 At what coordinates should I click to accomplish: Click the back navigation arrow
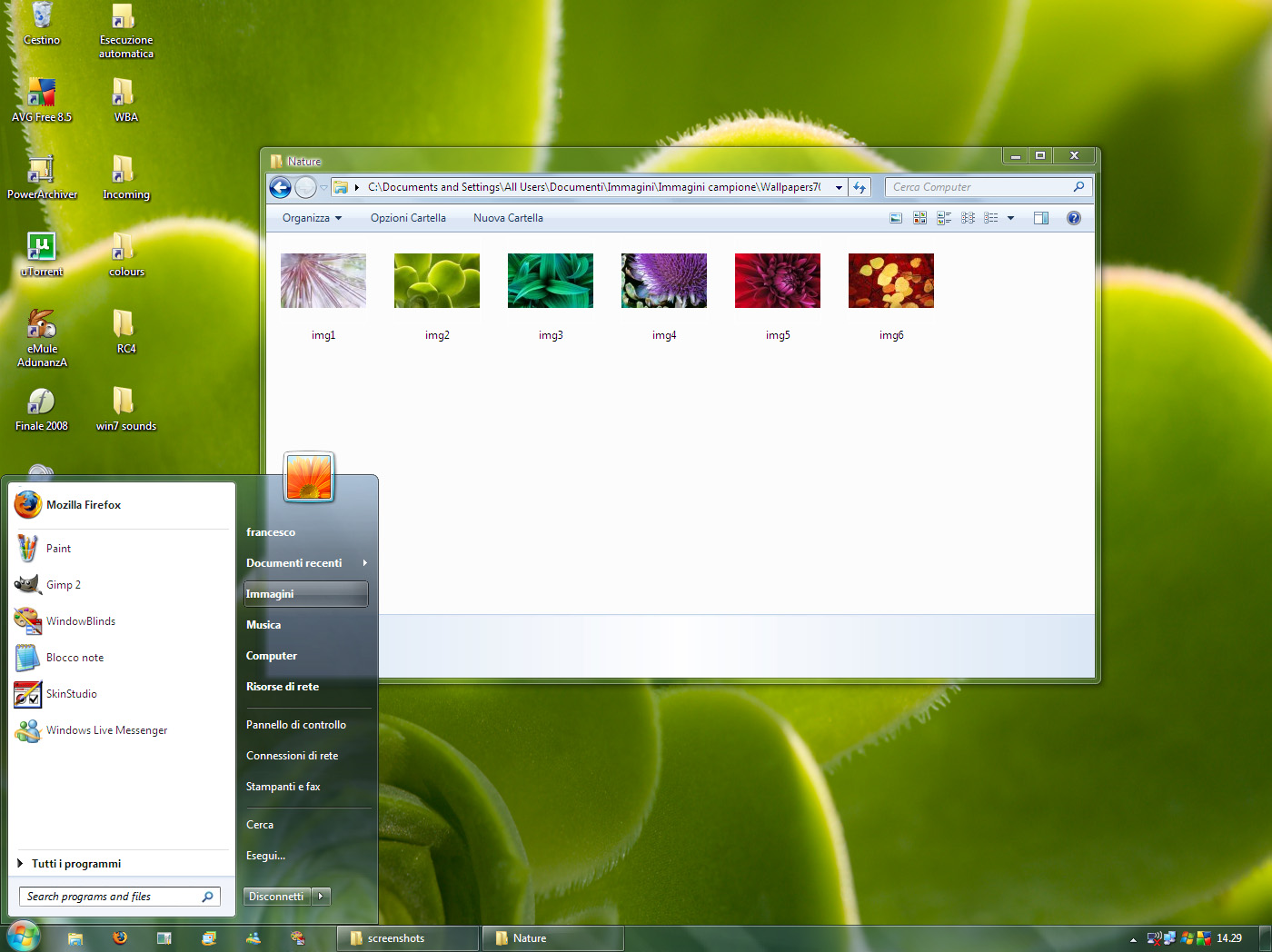(x=281, y=187)
